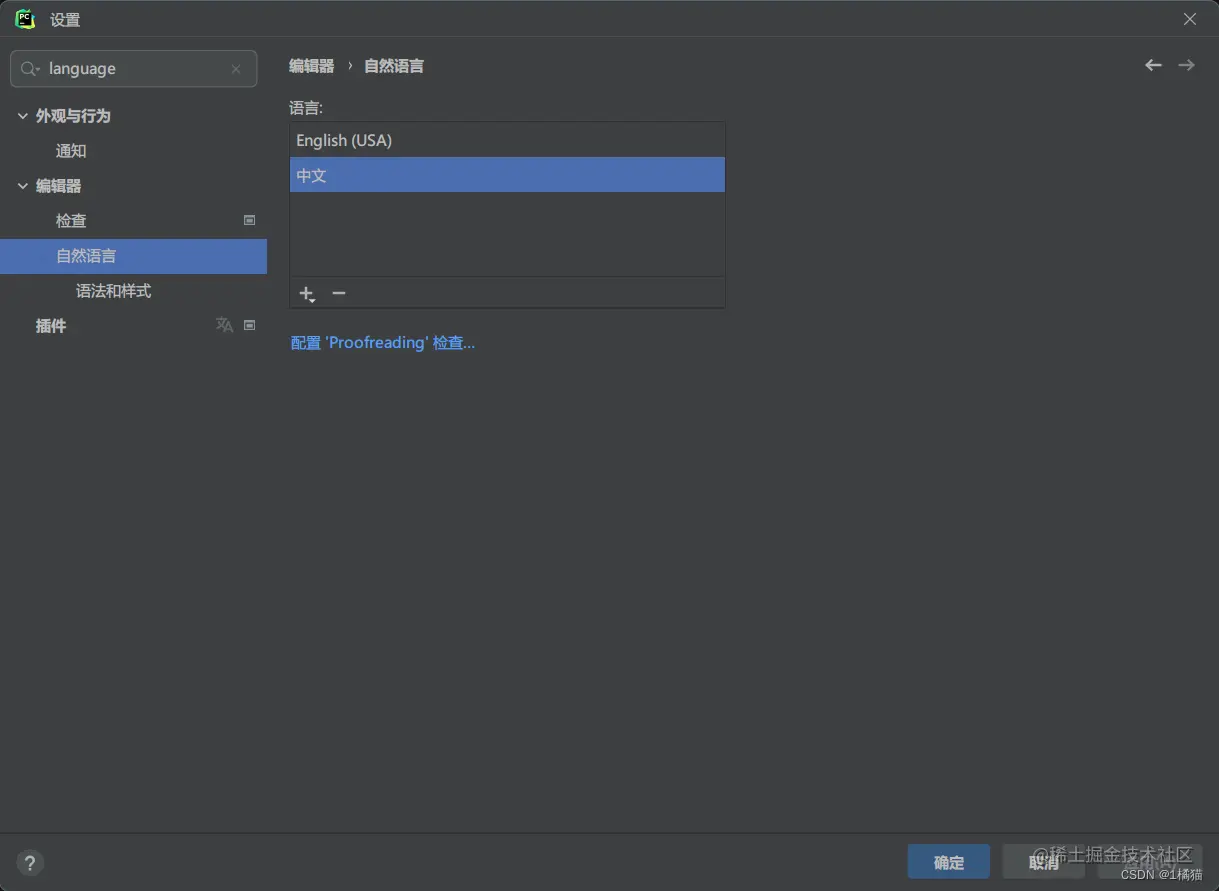This screenshot has width=1219, height=891.
Task: Select 通知 in the settings tree
Action: (x=134, y=151)
